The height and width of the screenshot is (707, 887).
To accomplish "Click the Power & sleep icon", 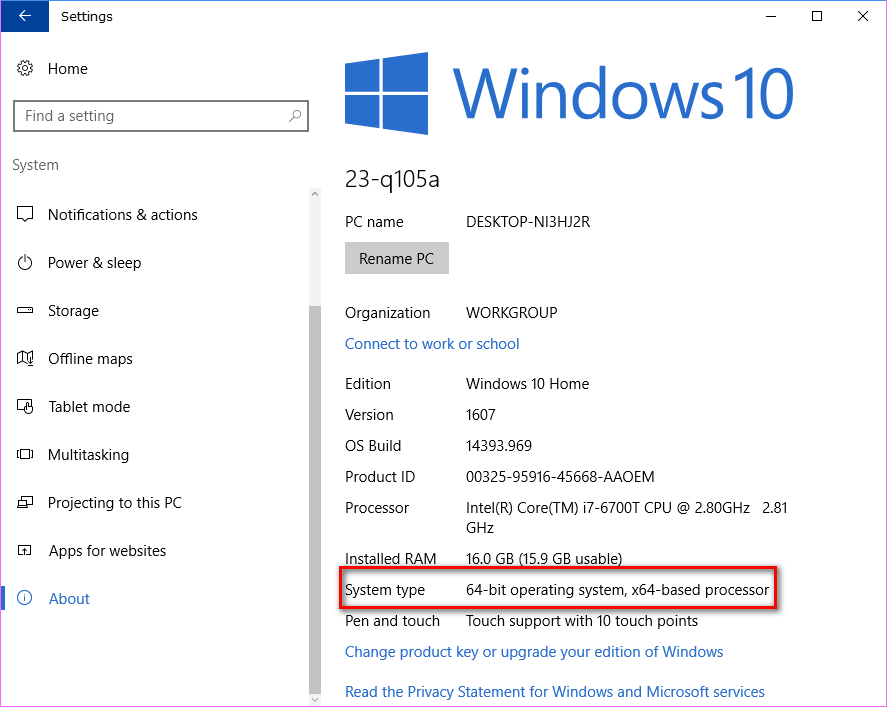I will [25, 262].
